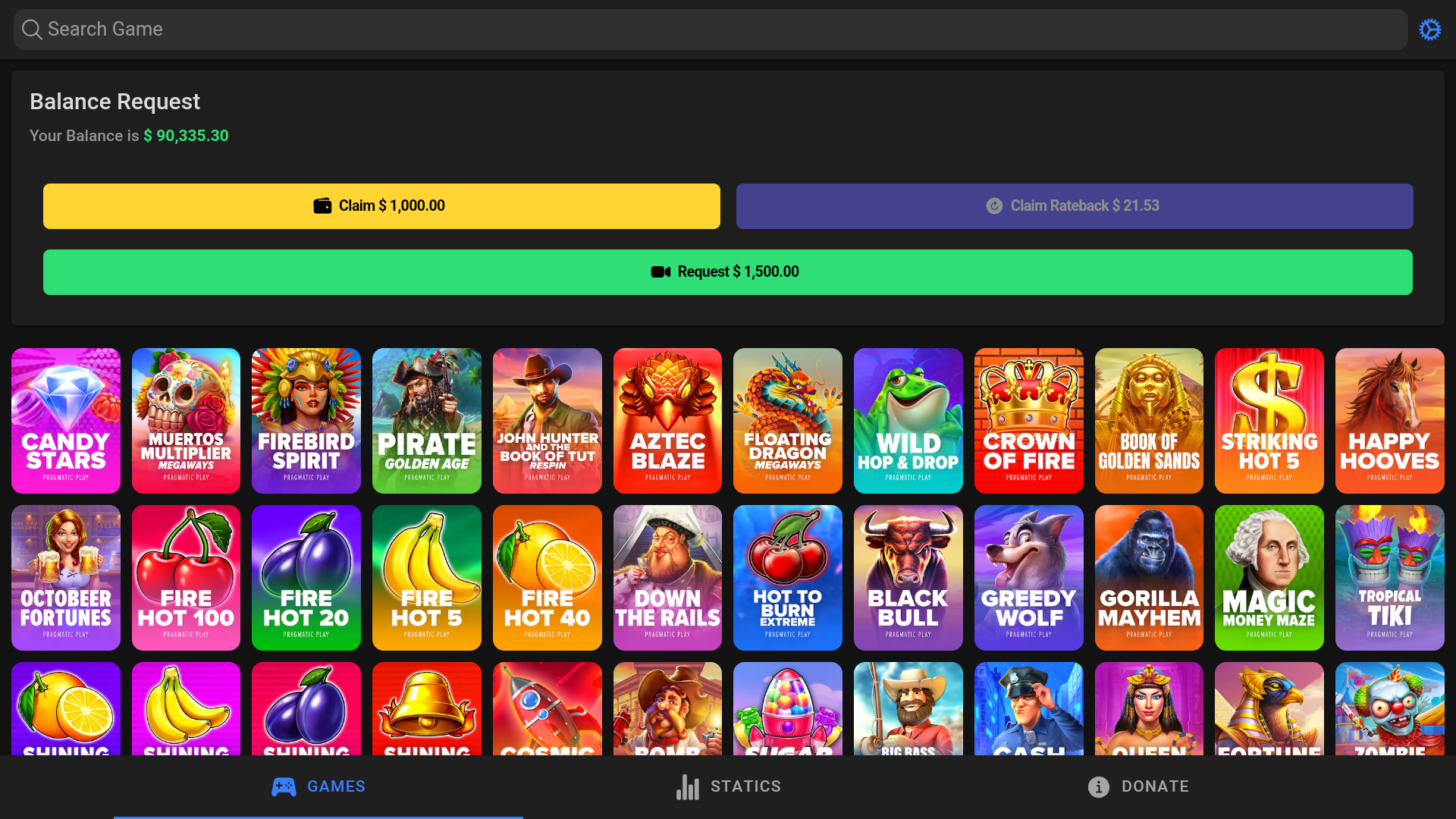Viewport: 1456px width, 819px height.
Task: Focus the Search Game field
Action: (711, 30)
